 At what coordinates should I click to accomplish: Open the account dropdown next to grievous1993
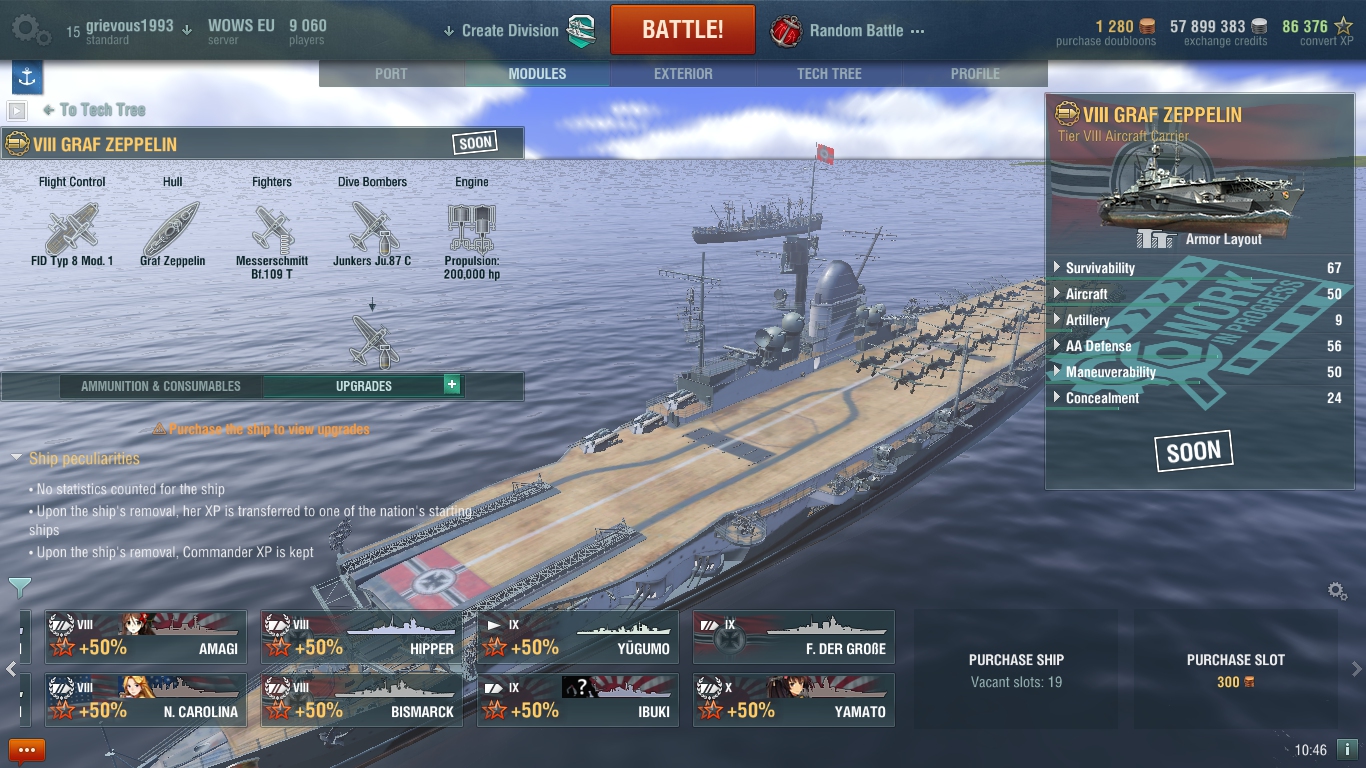(187, 29)
